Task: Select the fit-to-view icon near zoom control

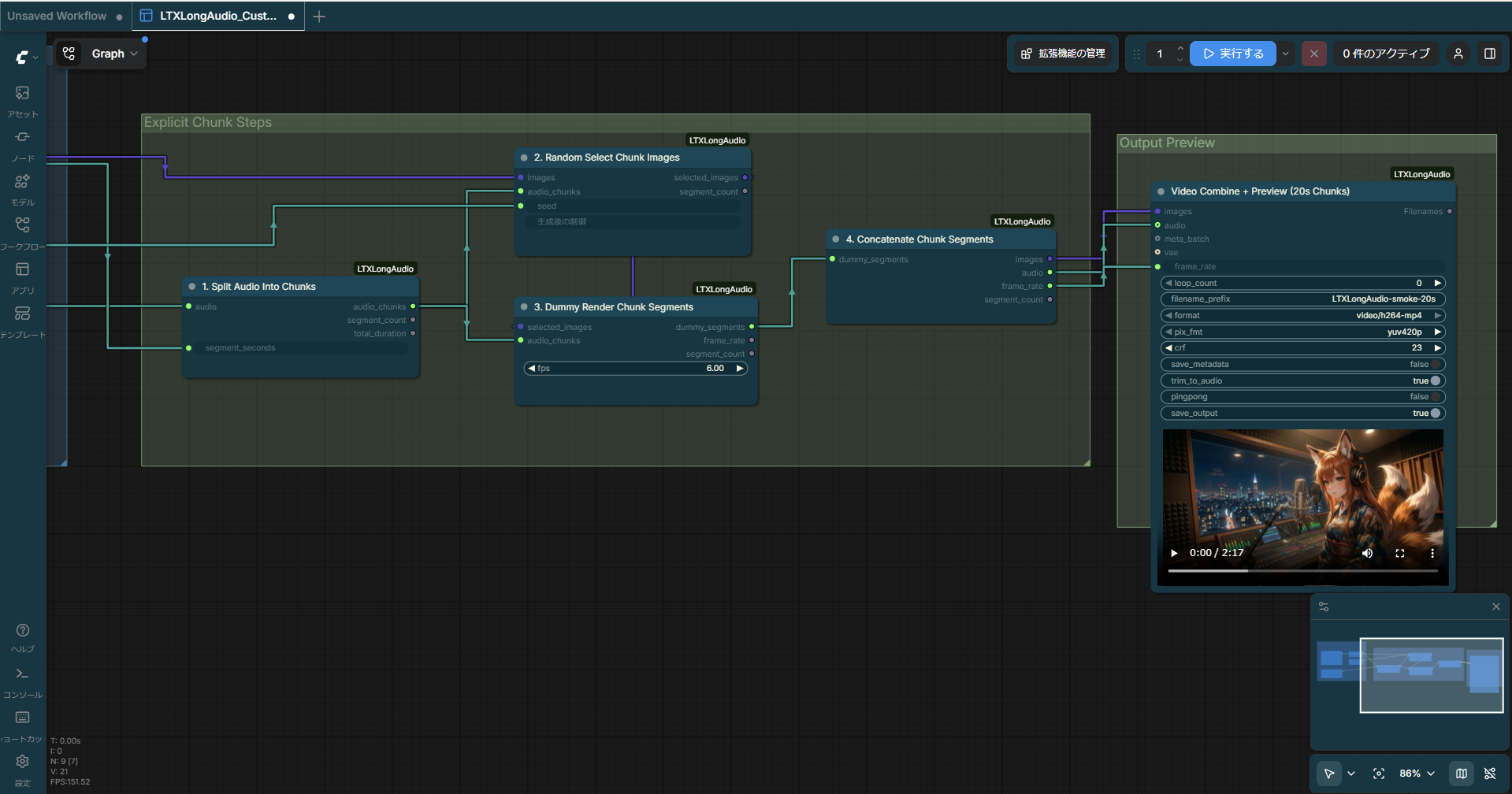Action: pos(1379,774)
